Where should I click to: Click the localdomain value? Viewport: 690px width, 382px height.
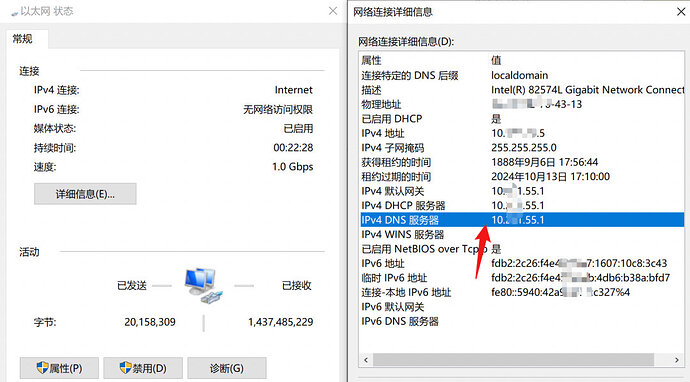click(x=520, y=75)
